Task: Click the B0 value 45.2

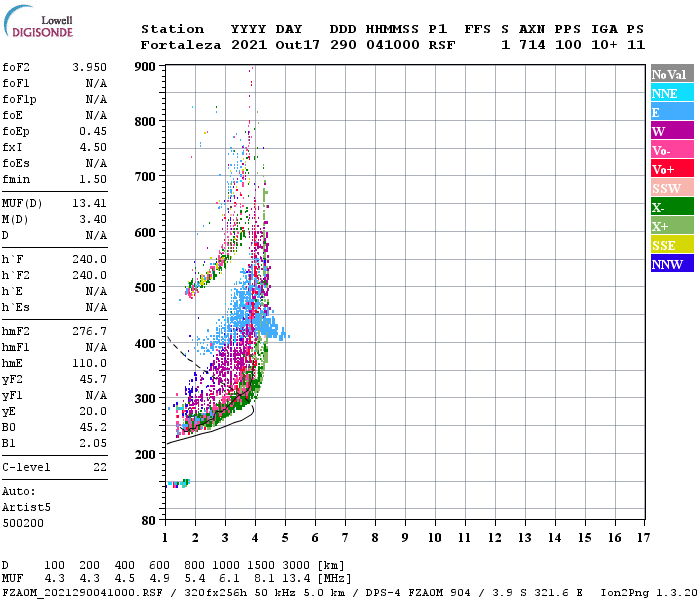Action: coord(93,427)
